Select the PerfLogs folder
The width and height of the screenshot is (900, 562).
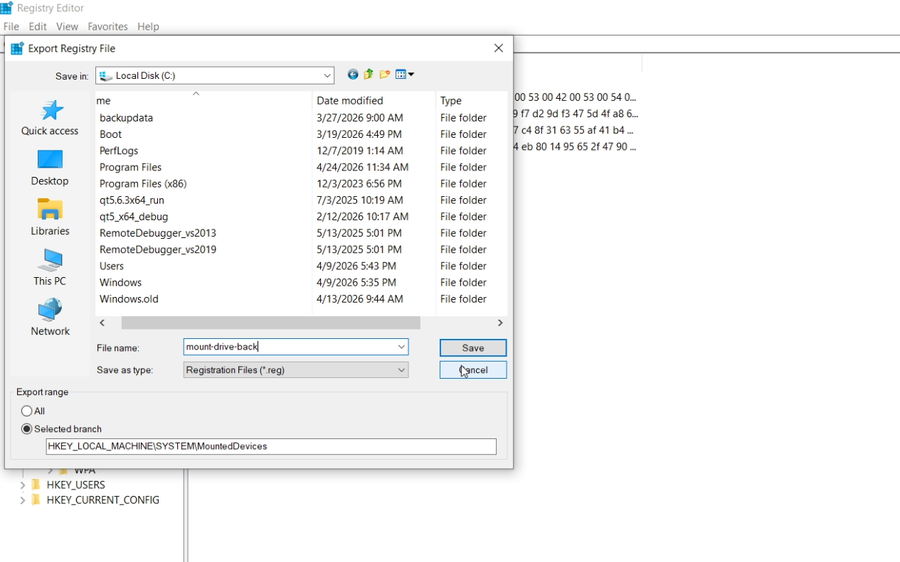pos(119,150)
